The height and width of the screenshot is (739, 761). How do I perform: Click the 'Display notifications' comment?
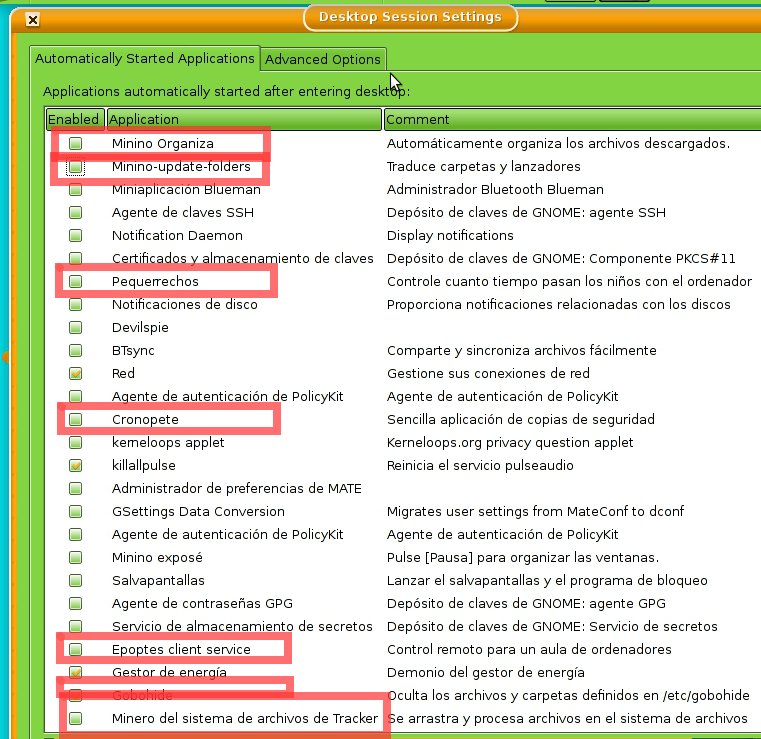pyautogui.click(x=450, y=235)
